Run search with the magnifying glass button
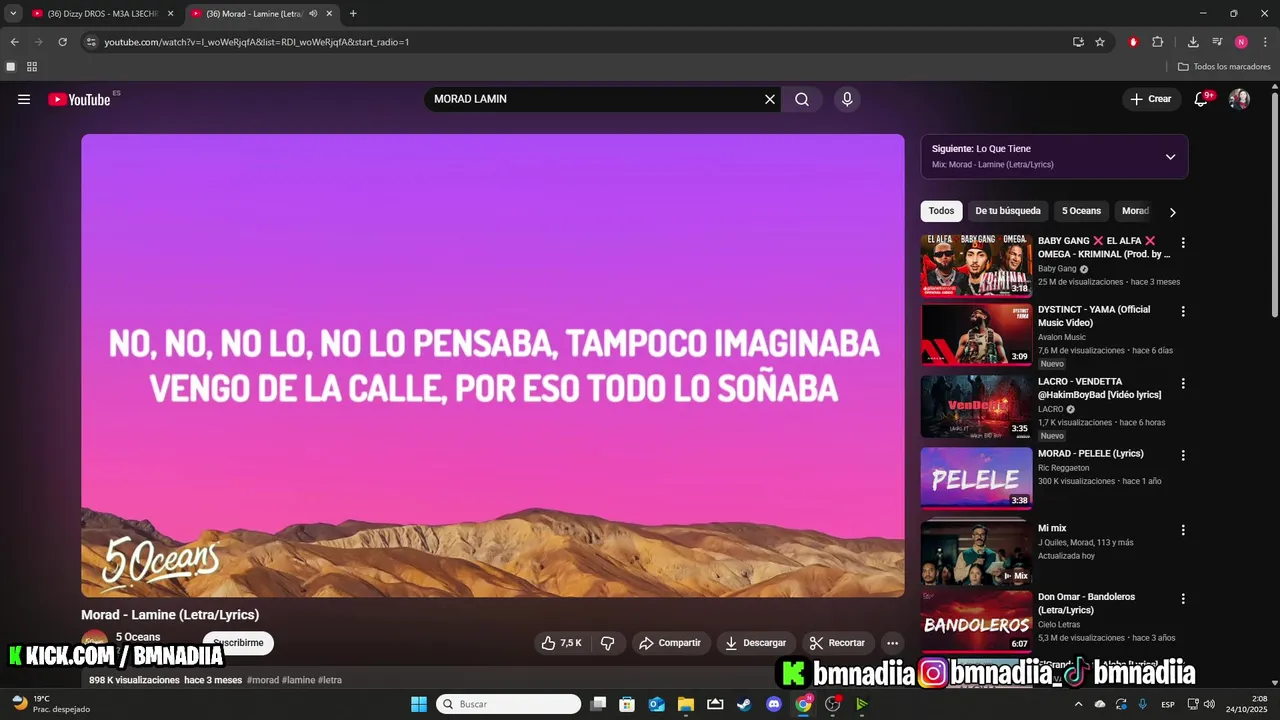The height and width of the screenshot is (720, 1280). click(802, 99)
